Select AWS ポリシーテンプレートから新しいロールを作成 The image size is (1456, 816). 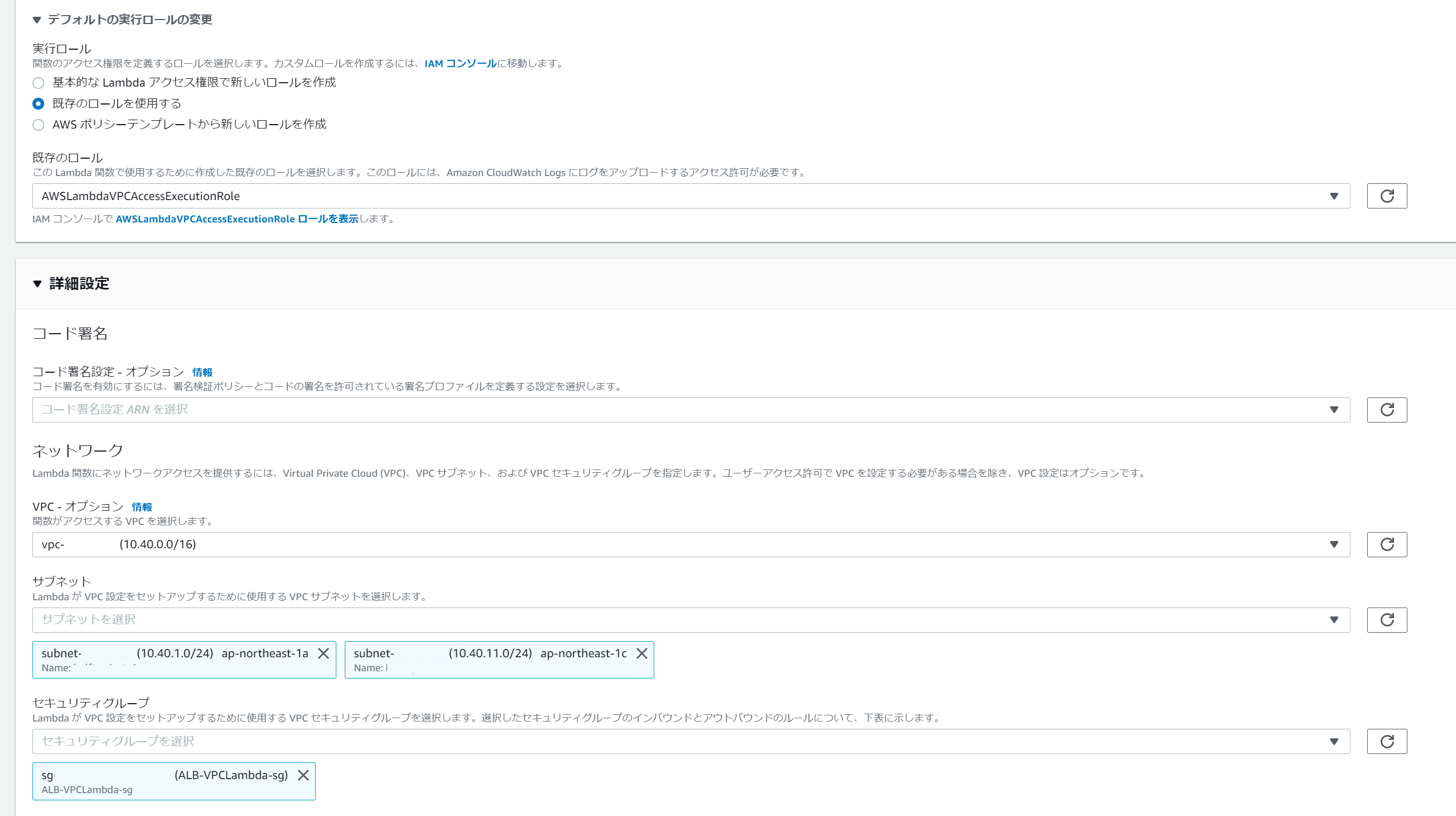coord(38,125)
